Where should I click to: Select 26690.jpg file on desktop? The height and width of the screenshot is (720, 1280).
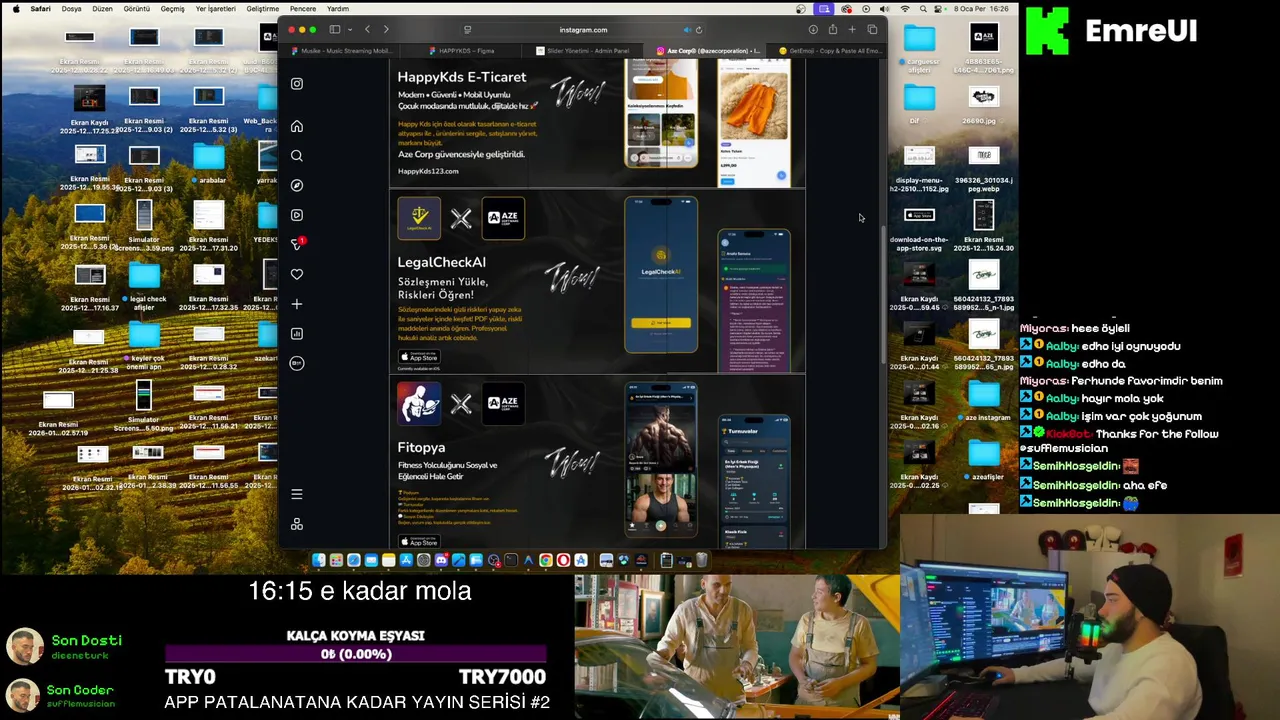(x=984, y=103)
